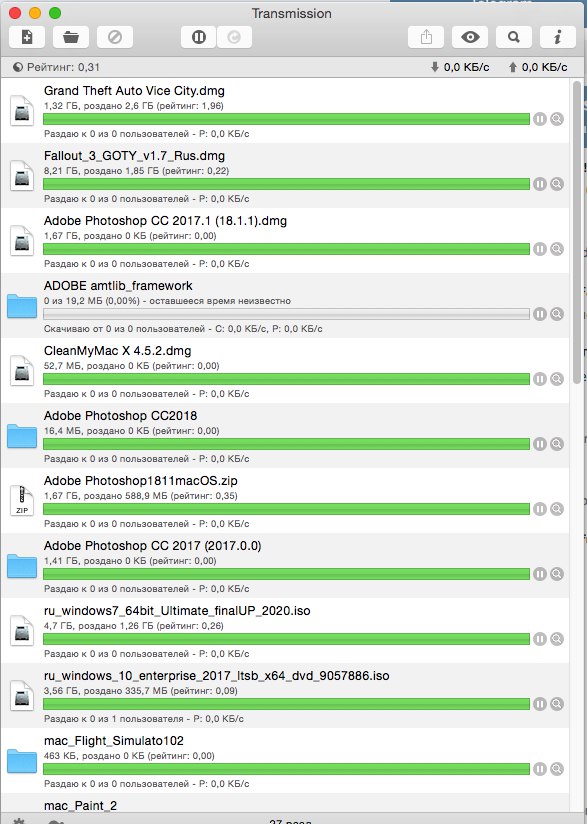The width and height of the screenshot is (587, 824).
Task: Pause the Fallout_3_GOTY_v1.7_Rus.dmg torrent
Action: point(540,184)
